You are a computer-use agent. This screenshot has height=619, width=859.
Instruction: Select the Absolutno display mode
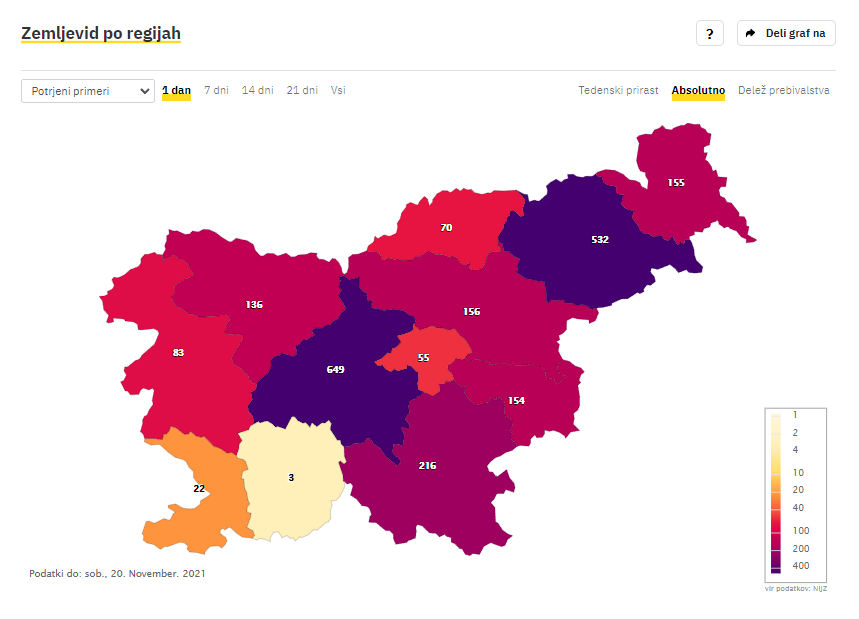tap(698, 90)
